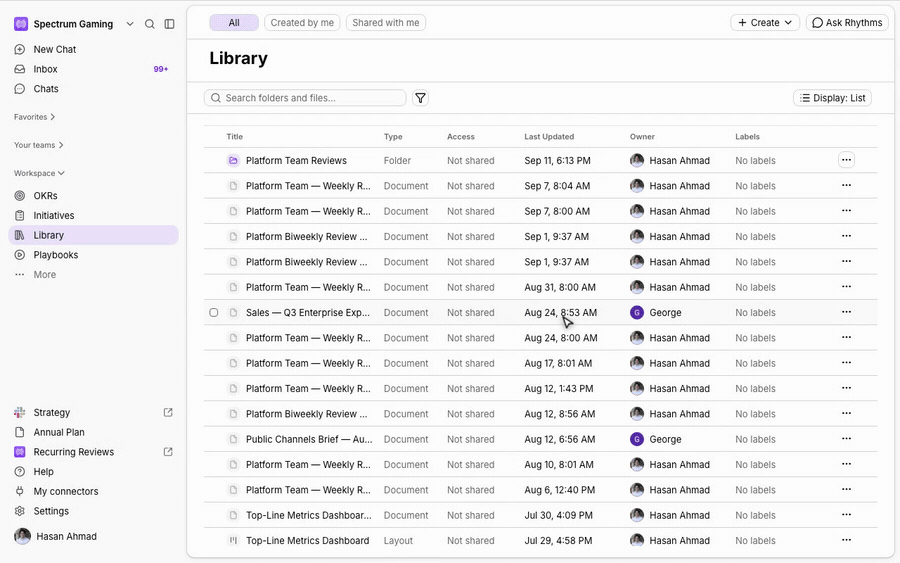
Task: Open the Top-Line Metrics Dashboard layout
Action: point(307,541)
